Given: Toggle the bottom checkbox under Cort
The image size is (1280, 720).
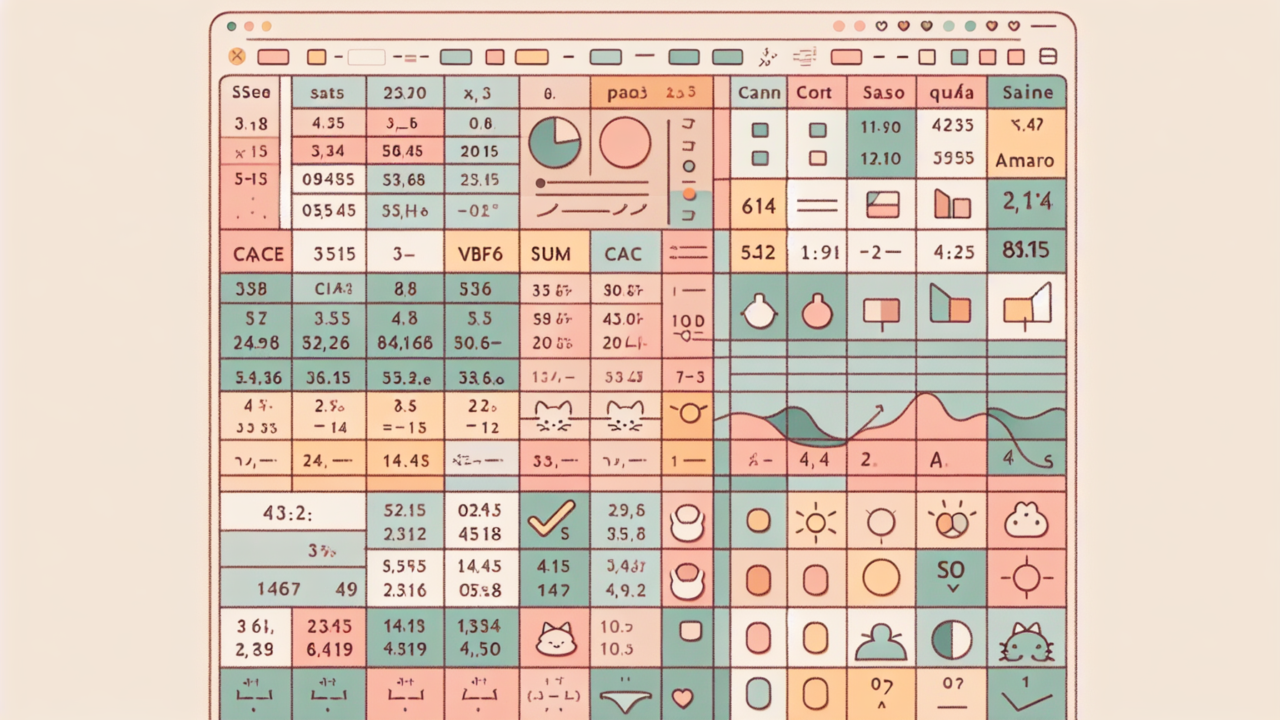Looking at the screenshot, I should (817, 158).
